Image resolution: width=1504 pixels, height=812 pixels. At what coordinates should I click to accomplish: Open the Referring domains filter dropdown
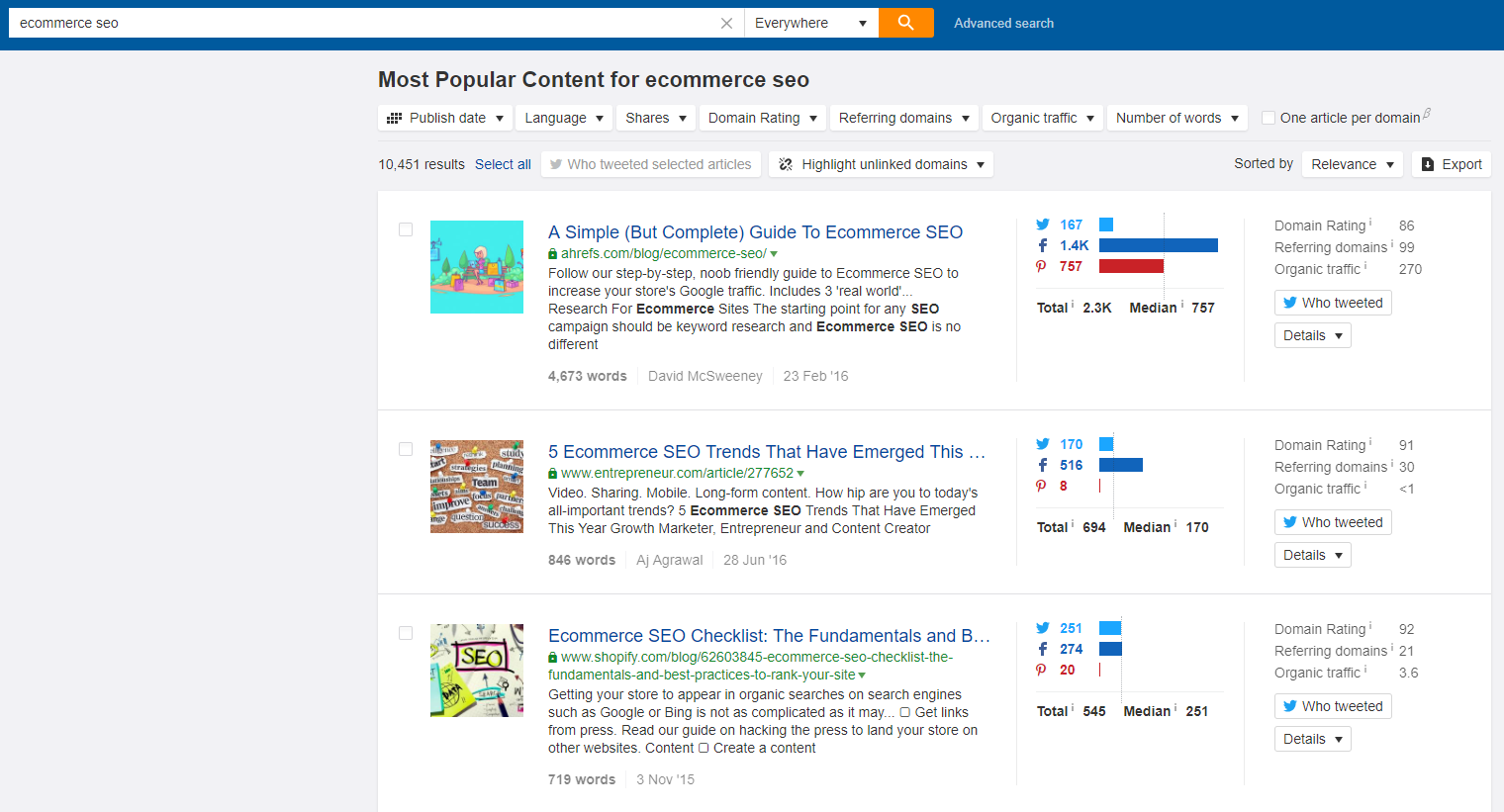(x=904, y=118)
